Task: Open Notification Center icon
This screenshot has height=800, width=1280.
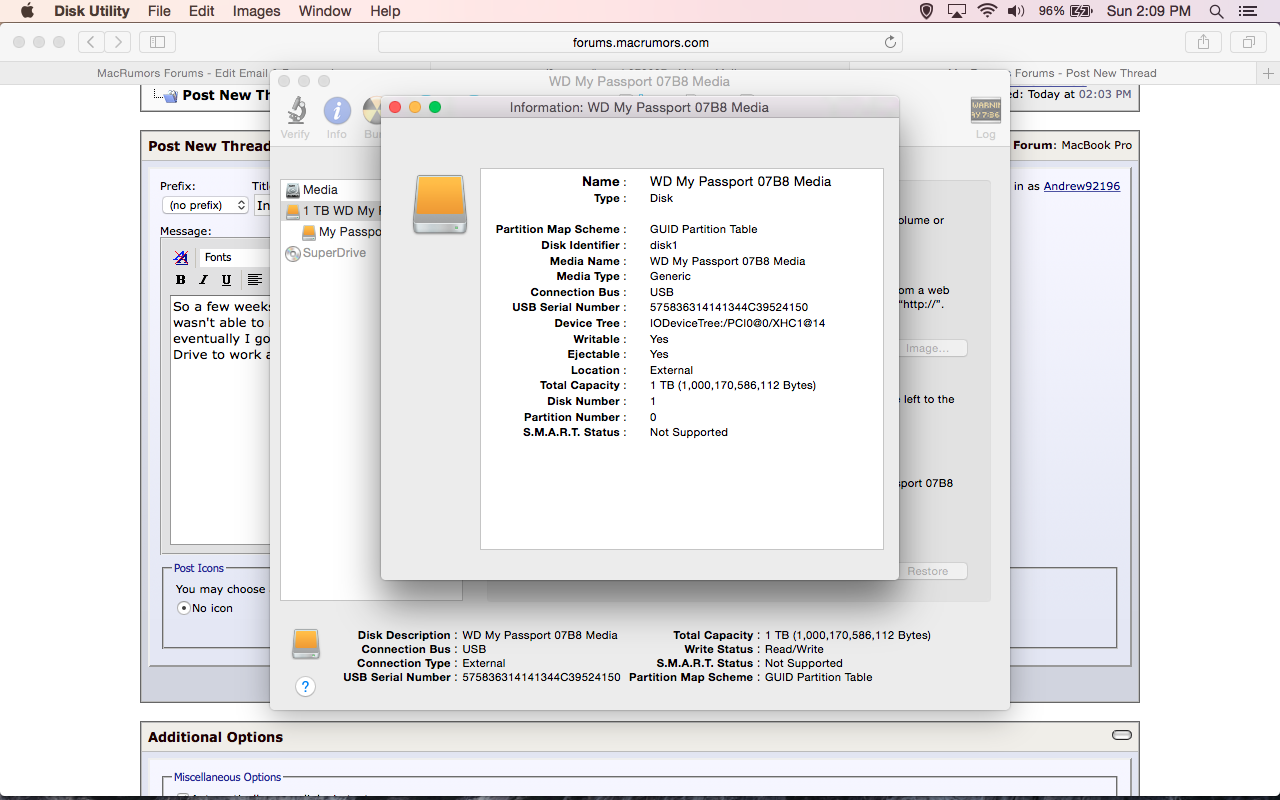Action: (1247, 11)
